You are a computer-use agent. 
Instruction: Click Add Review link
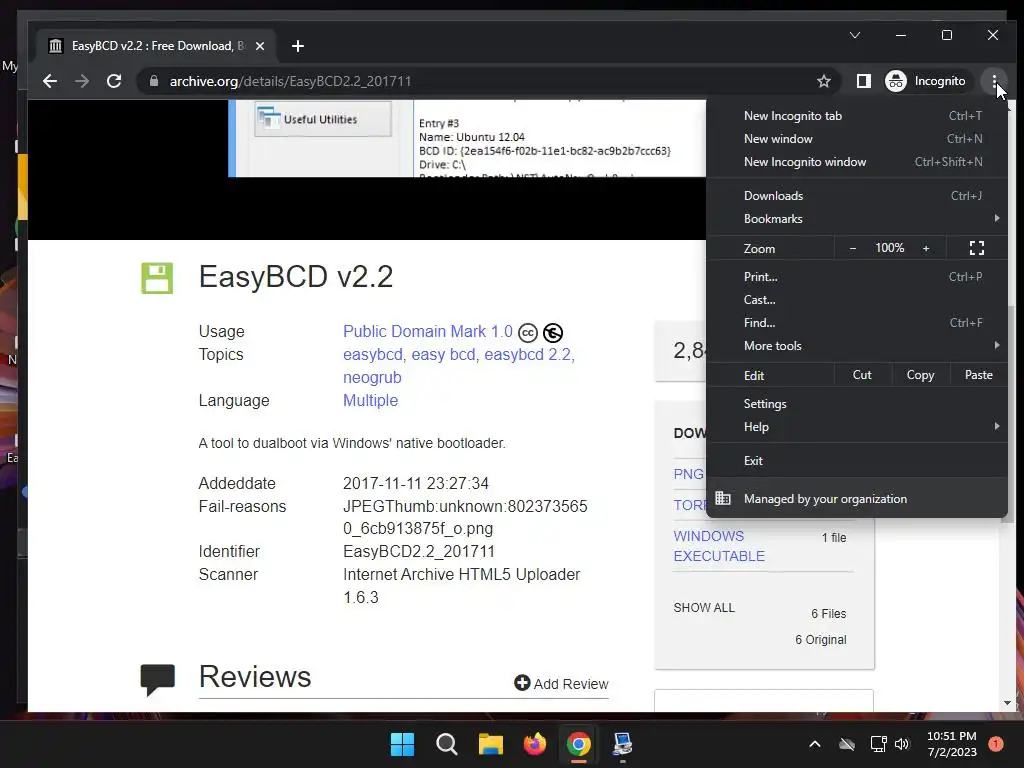pos(562,683)
